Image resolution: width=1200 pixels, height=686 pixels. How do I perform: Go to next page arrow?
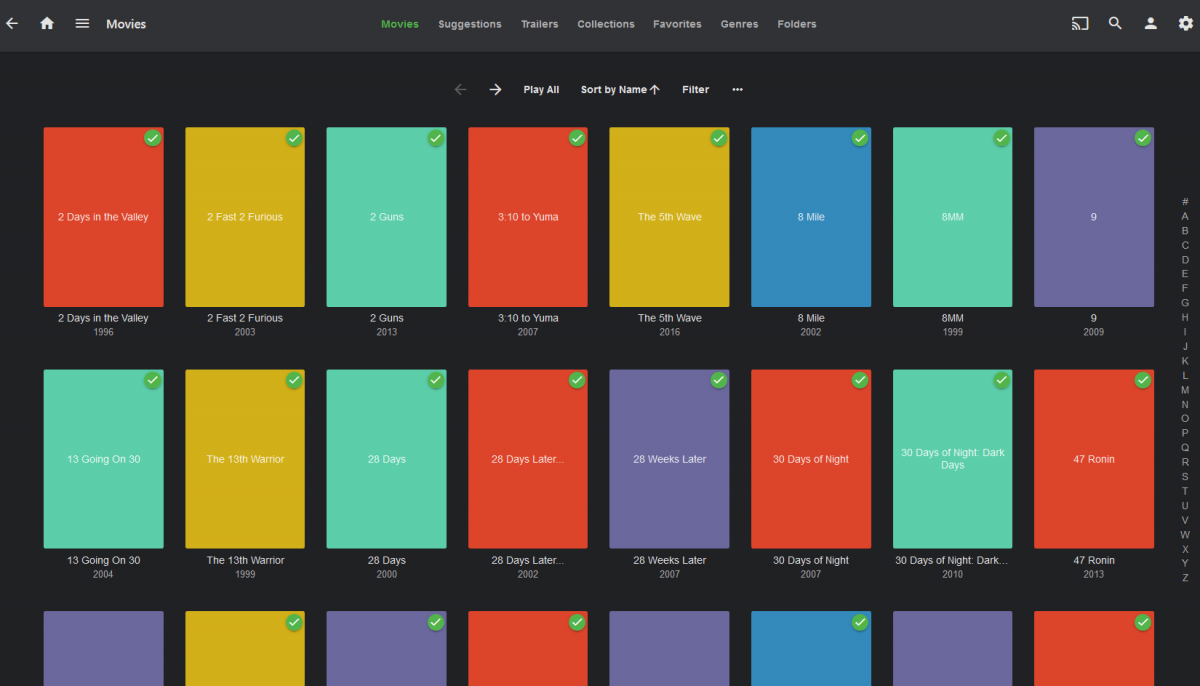pos(495,89)
